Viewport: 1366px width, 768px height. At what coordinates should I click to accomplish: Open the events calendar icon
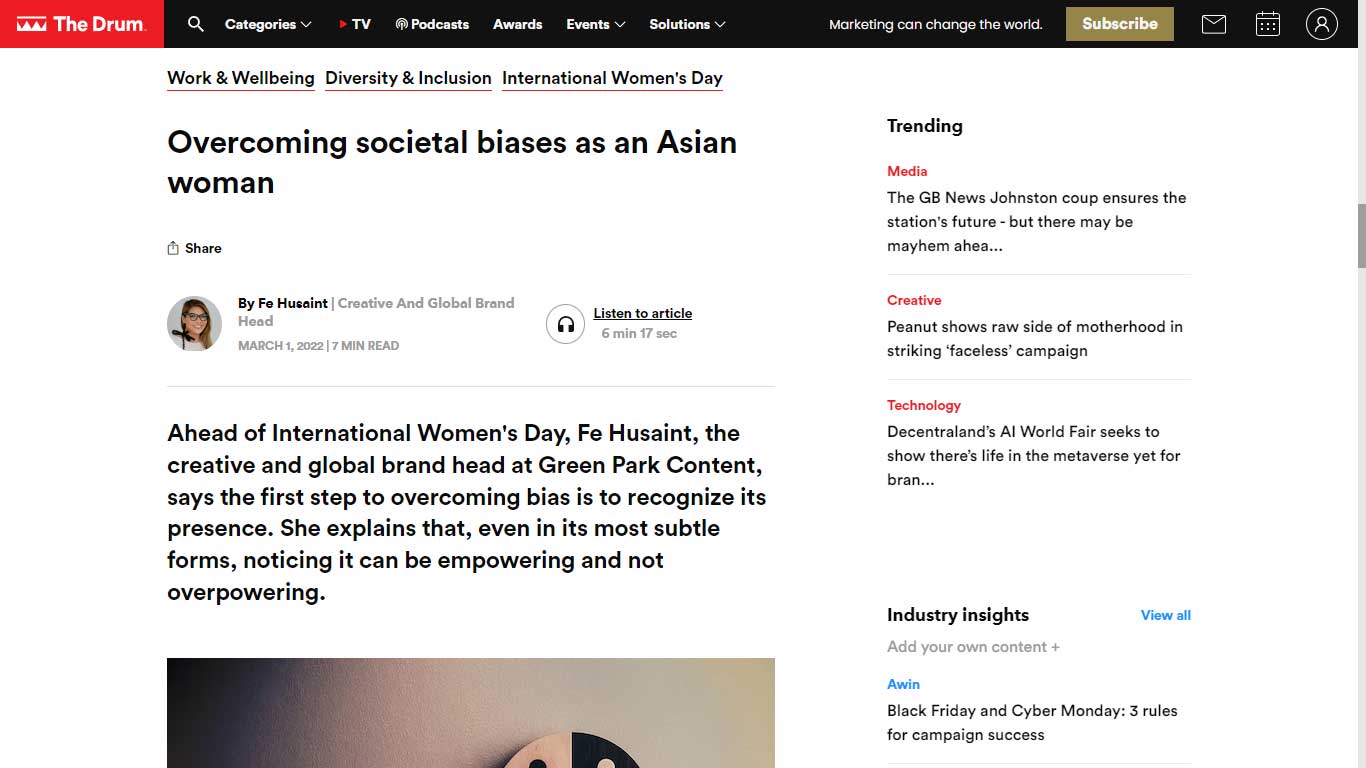(x=1268, y=24)
